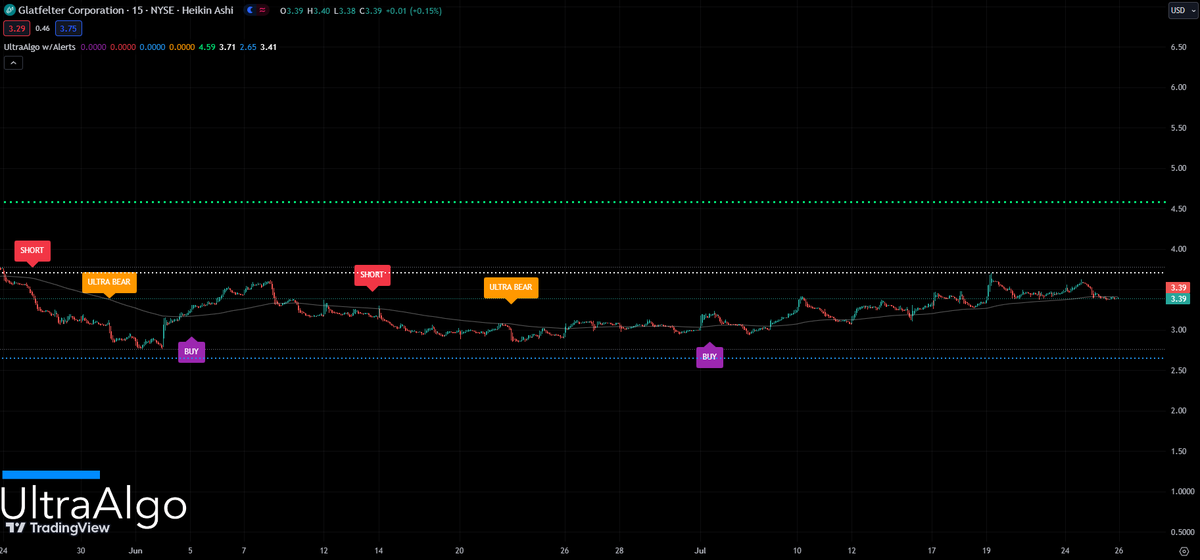Viewport: 1200px width, 560px height.
Task: Click the pink icon beside the moon indicator
Action: coord(263,10)
